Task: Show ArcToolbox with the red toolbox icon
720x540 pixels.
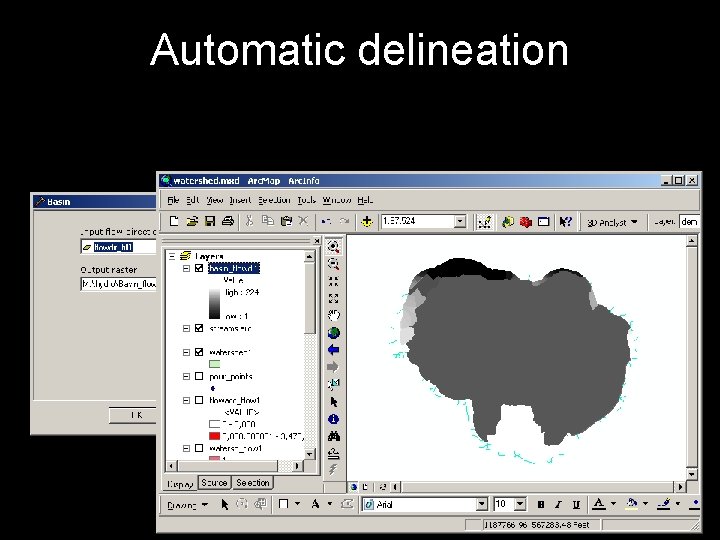Action: coord(525,222)
